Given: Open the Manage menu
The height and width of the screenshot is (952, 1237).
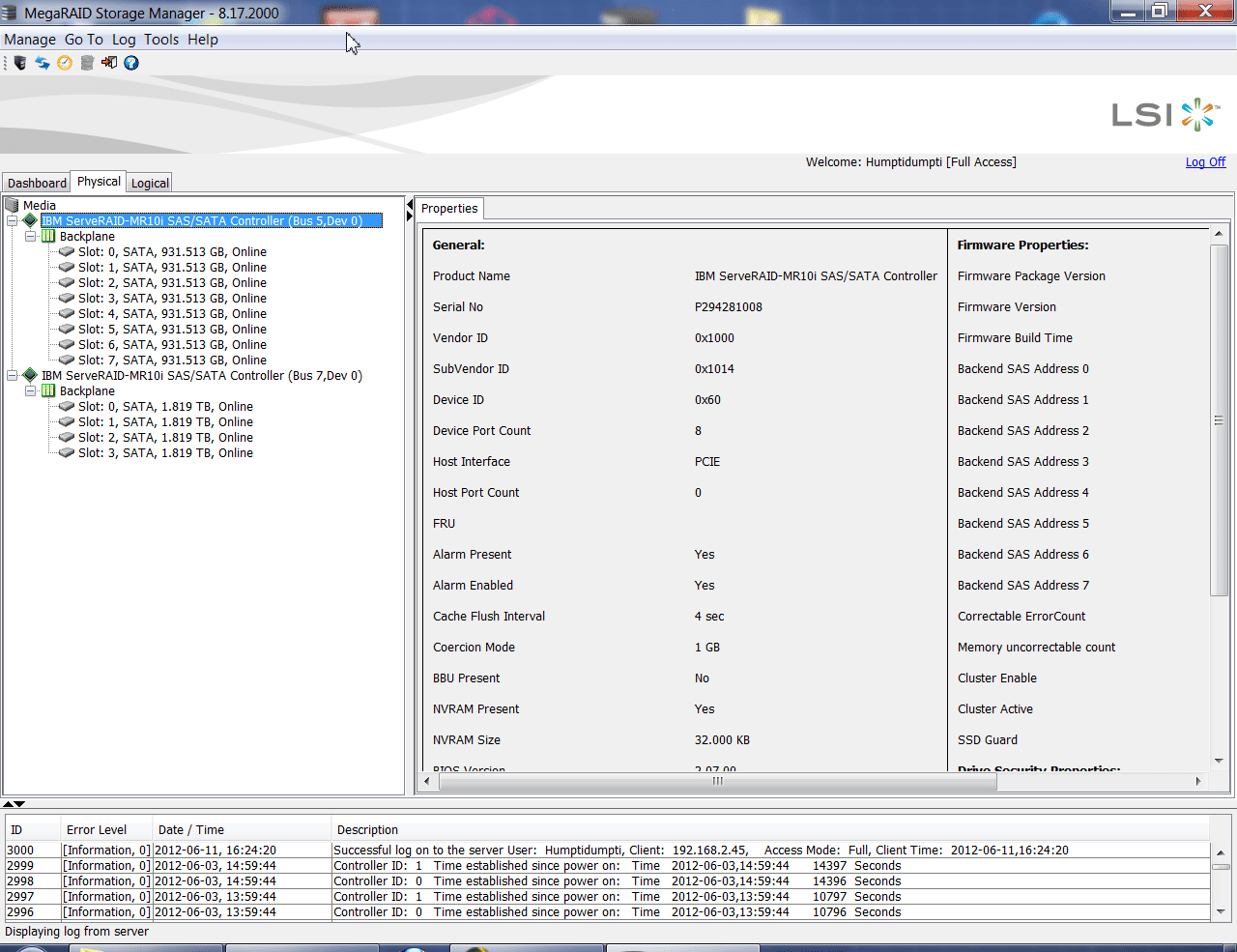Looking at the screenshot, I should coord(30,40).
